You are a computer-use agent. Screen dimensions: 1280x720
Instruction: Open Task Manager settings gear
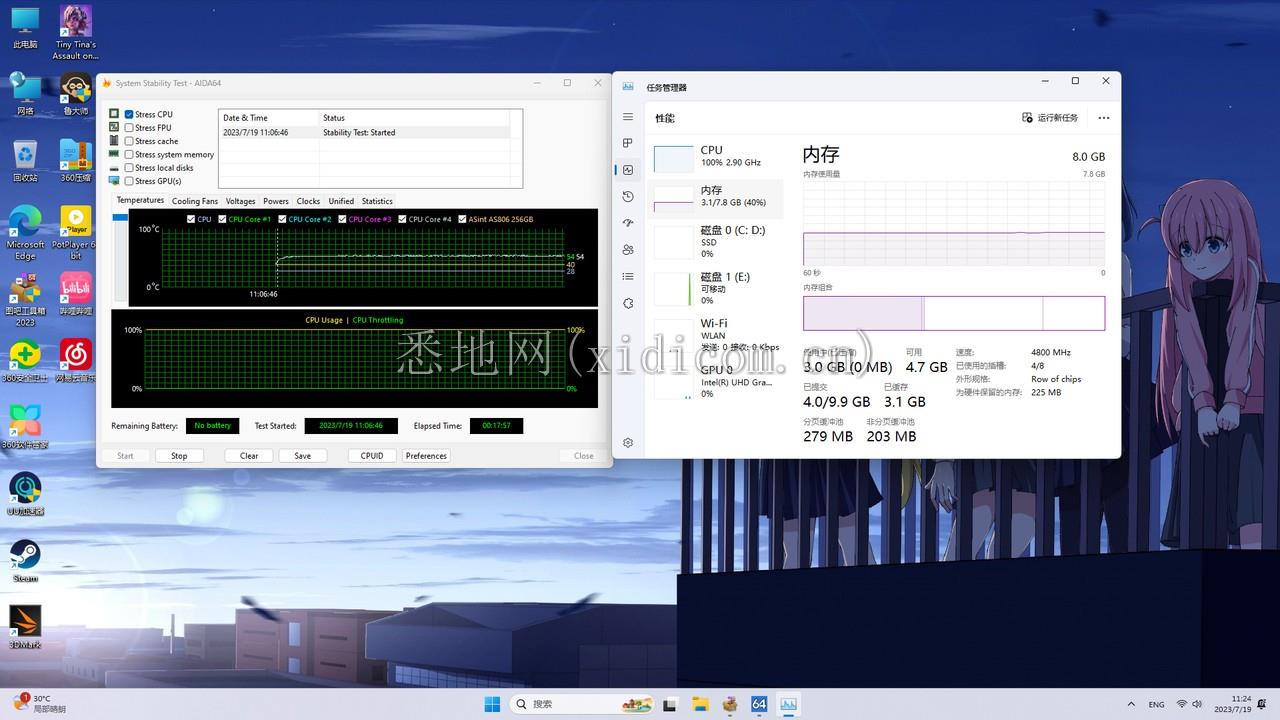tap(628, 442)
